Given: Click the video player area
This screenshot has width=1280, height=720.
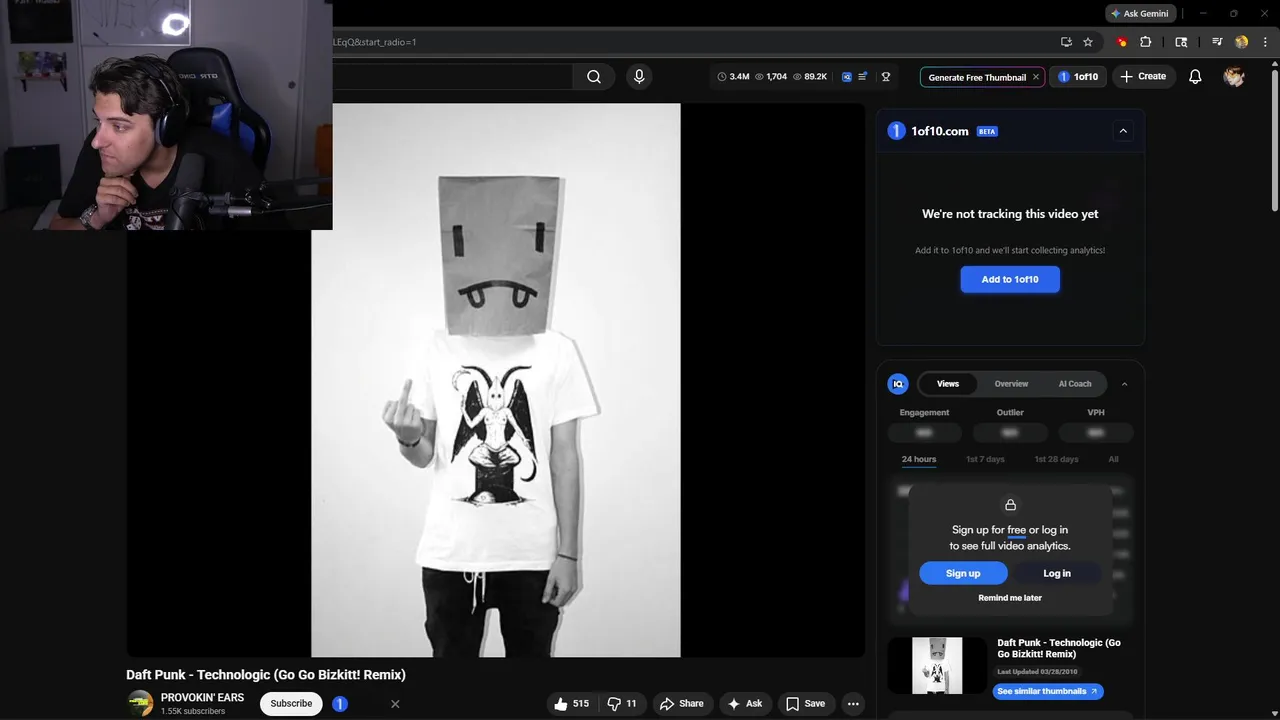Looking at the screenshot, I should [496, 380].
